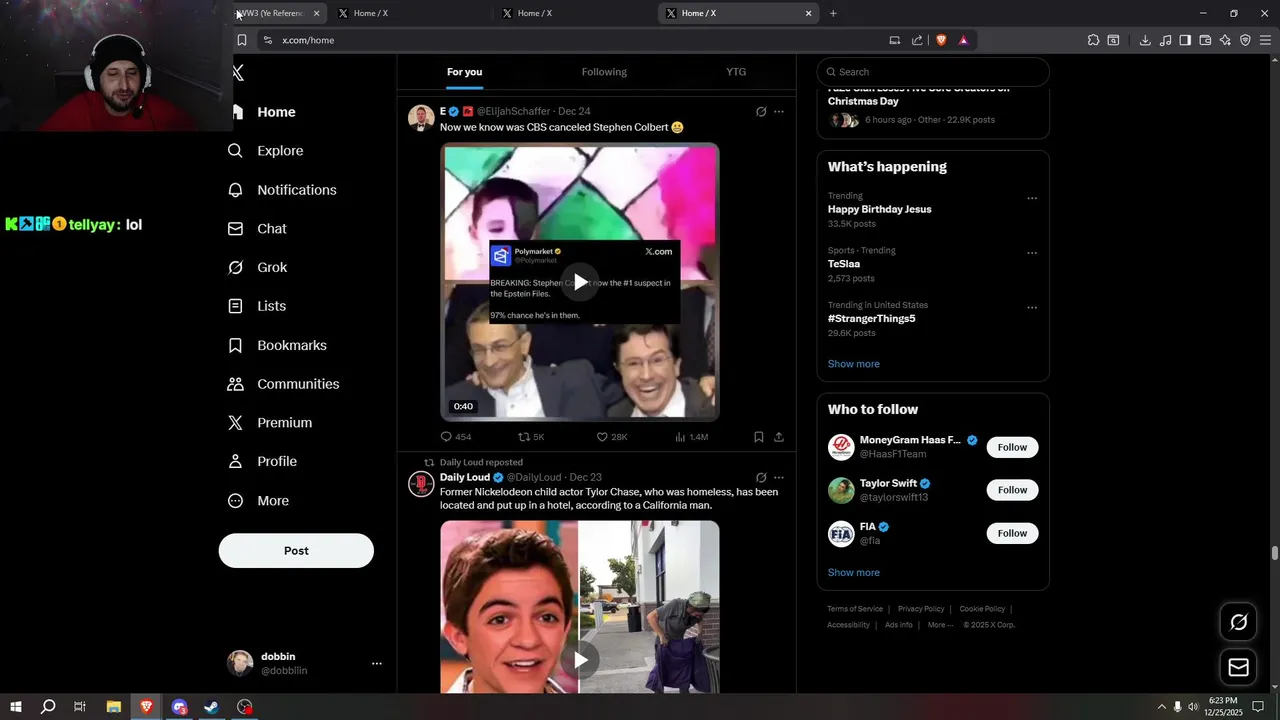The width and height of the screenshot is (1280, 720).
Task: Open more options on Daily Loud post
Action: pyautogui.click(x=779, y=478)
